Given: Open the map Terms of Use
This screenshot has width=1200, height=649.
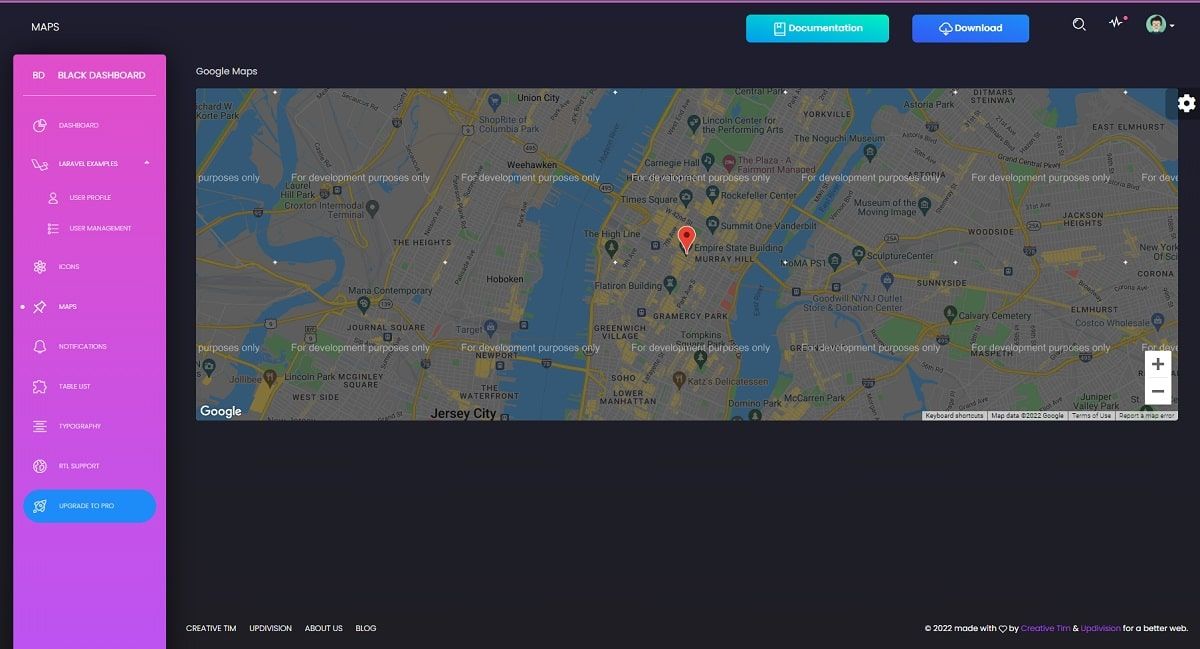Looking at the screenshot, I should (1091, 416).
